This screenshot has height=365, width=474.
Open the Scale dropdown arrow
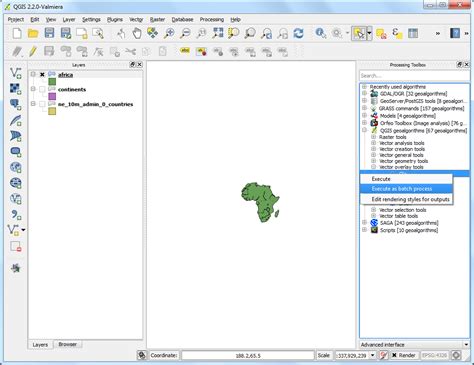[373, 355]
